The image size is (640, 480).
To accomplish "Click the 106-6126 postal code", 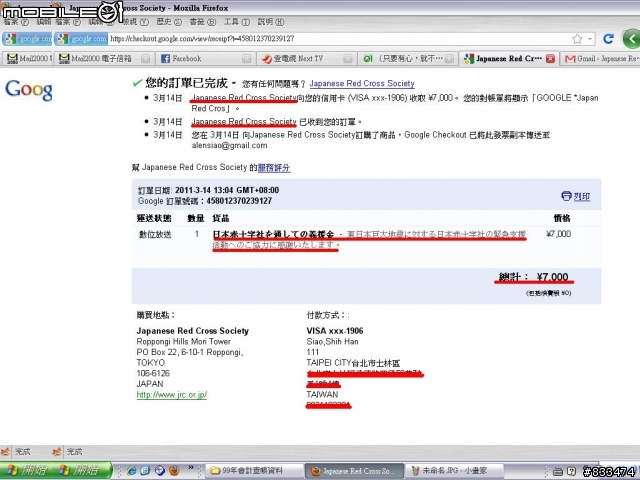I will point(153,373).
